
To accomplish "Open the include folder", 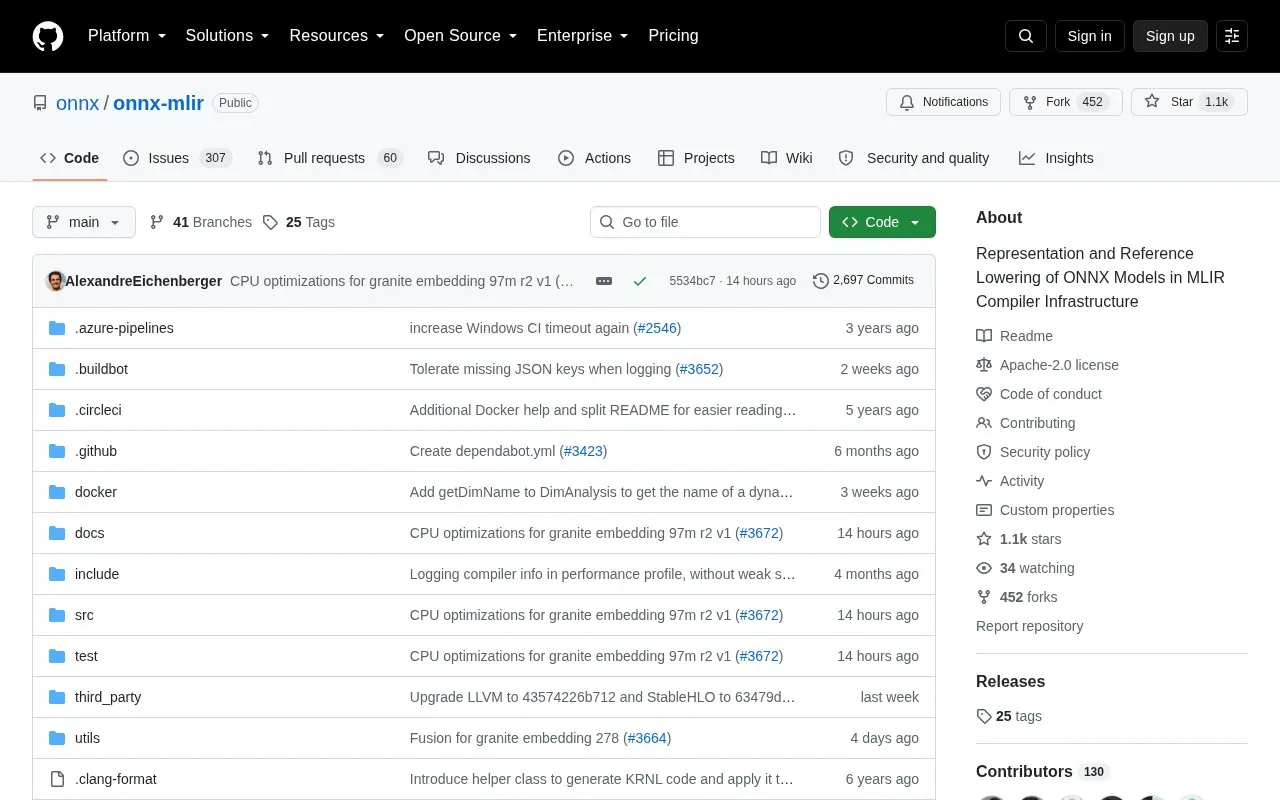I will click(x=97, y=574).
